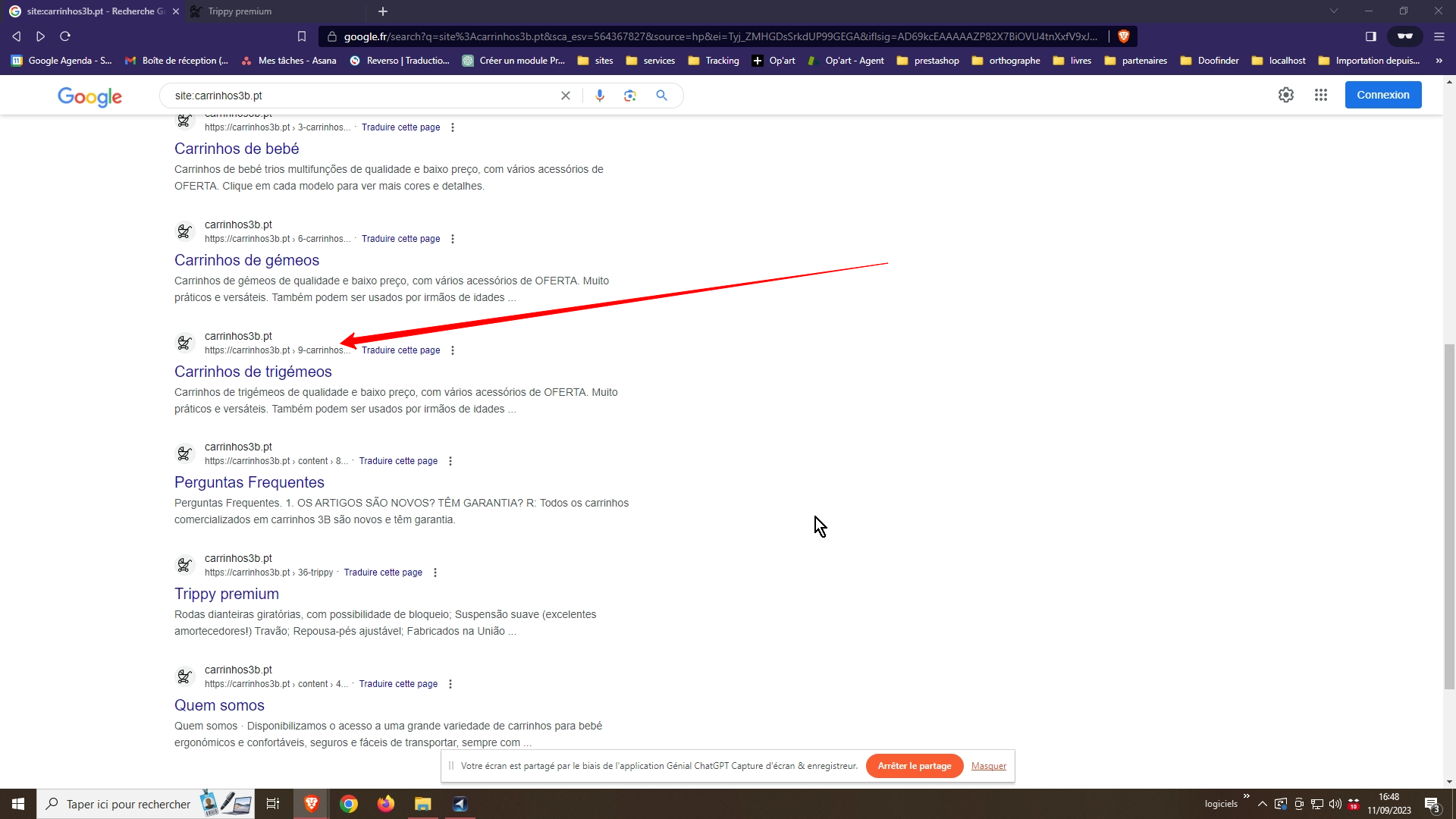Open the Google apps grid
1456x819 pixels.
[x=1320, y=95]
